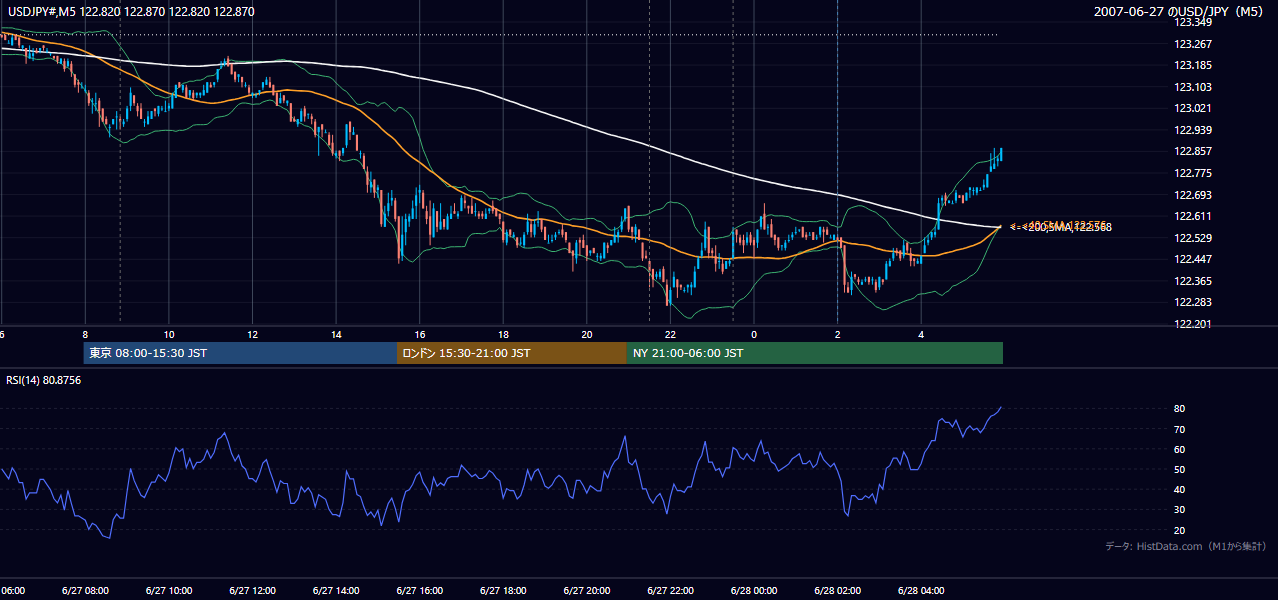Click price axis label 122.283

coord(1193,302)
